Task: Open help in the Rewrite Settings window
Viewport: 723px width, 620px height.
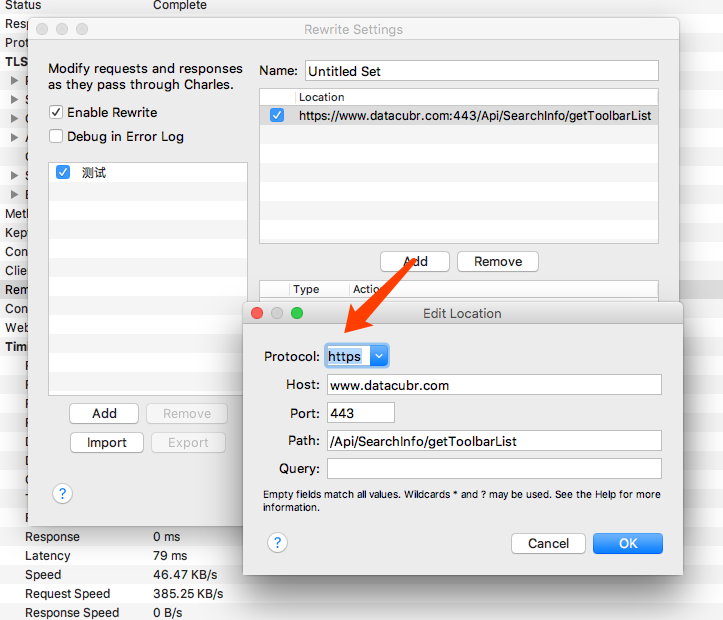Action: click(x=62, y=494)
